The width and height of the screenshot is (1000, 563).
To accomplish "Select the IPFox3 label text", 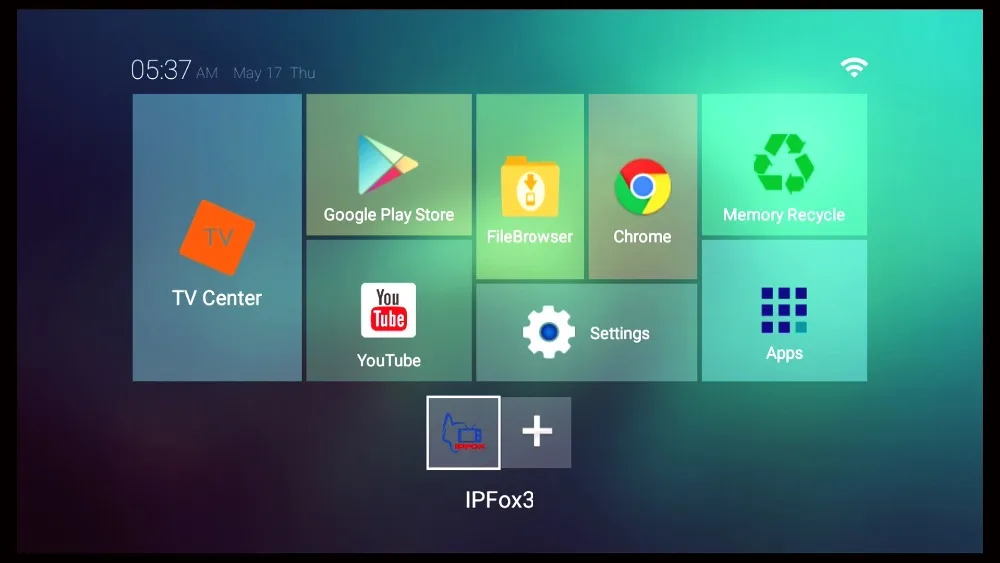I will tap(499, 500).
